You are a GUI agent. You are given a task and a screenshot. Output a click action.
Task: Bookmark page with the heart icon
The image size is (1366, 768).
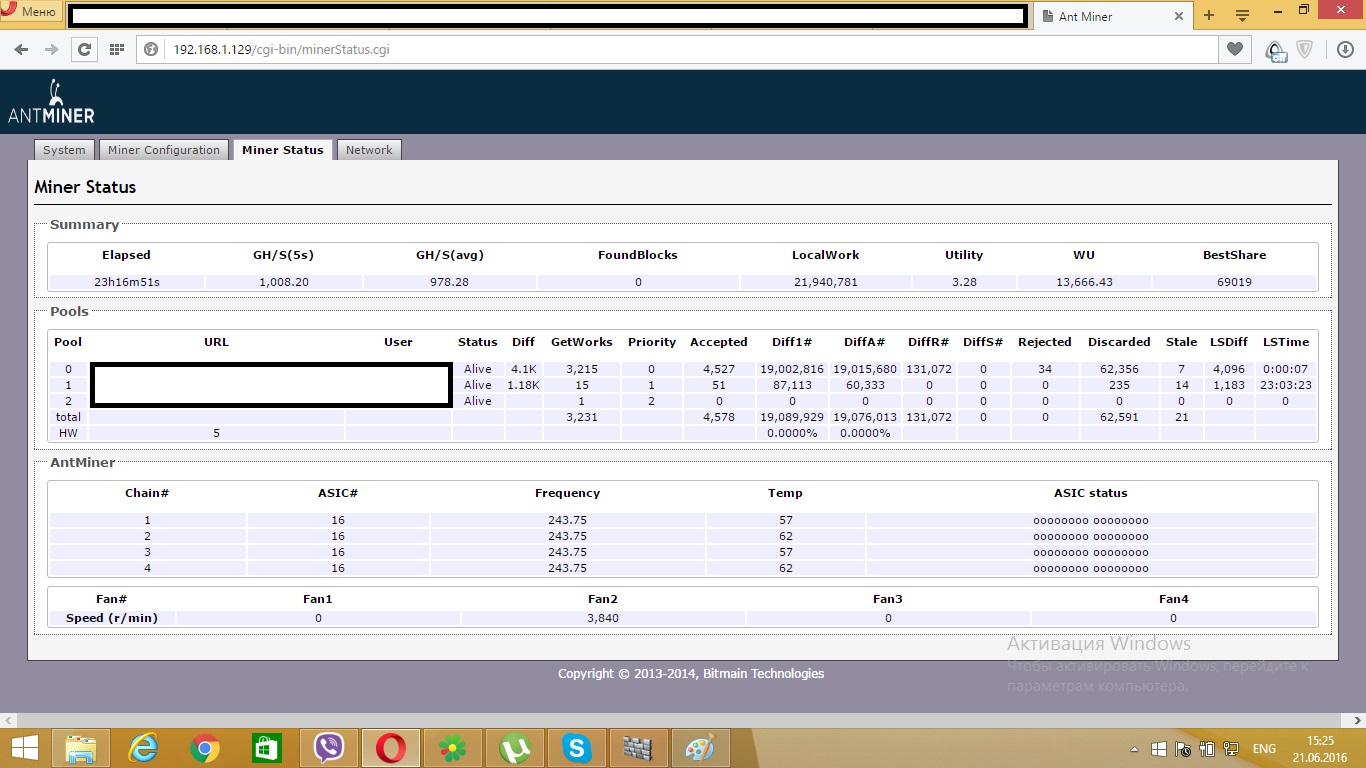[x=1235, y=49]
